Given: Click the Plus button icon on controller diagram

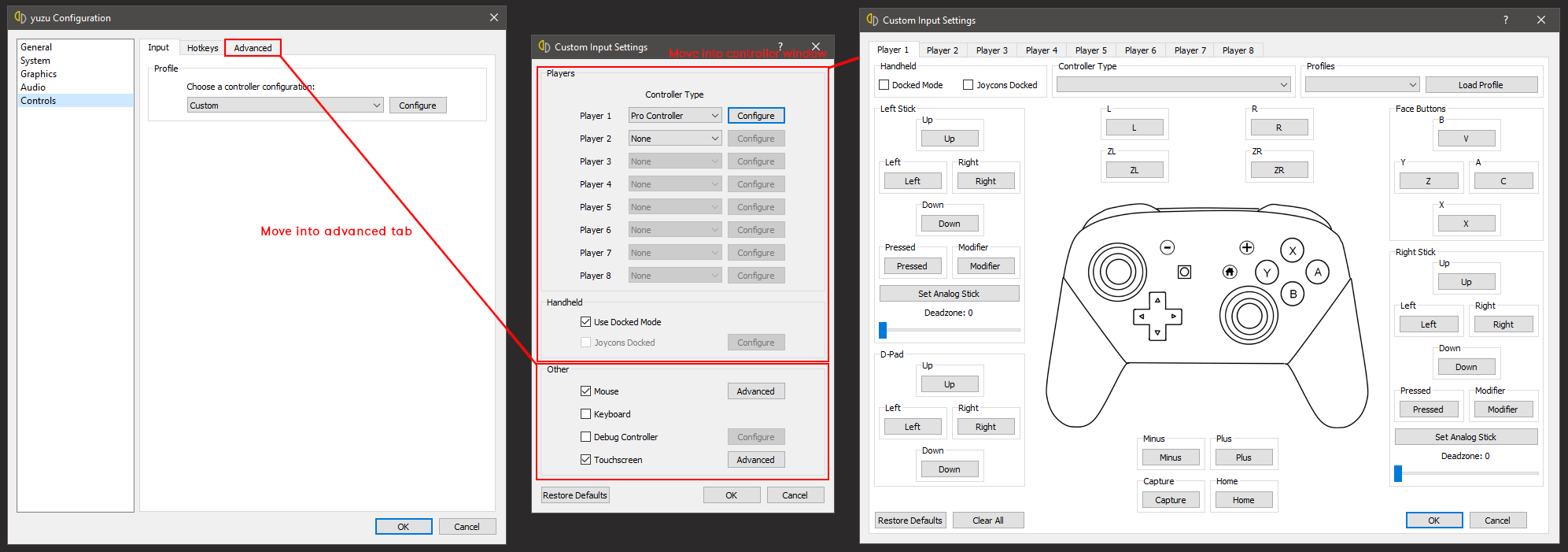Looking at the screenshot, I should 1246,247.
